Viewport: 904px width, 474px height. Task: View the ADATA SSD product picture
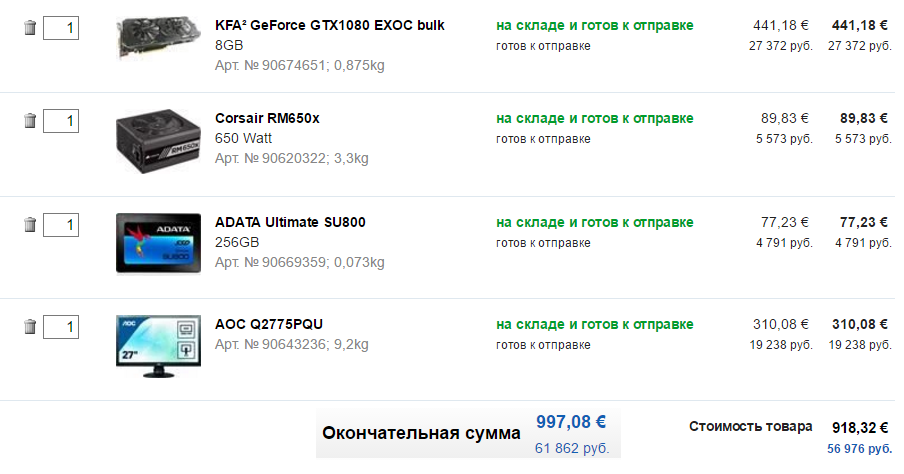tap(158, 243)
